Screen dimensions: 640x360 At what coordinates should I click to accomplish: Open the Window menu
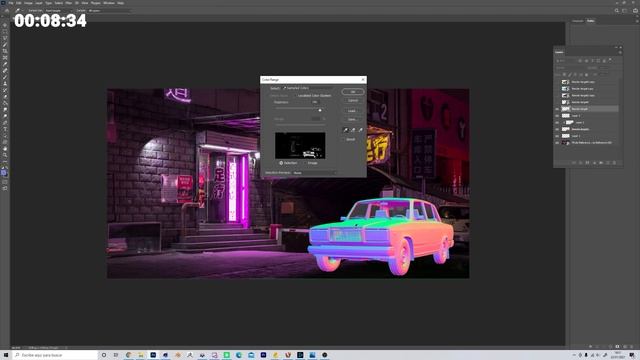coord(109,3)
